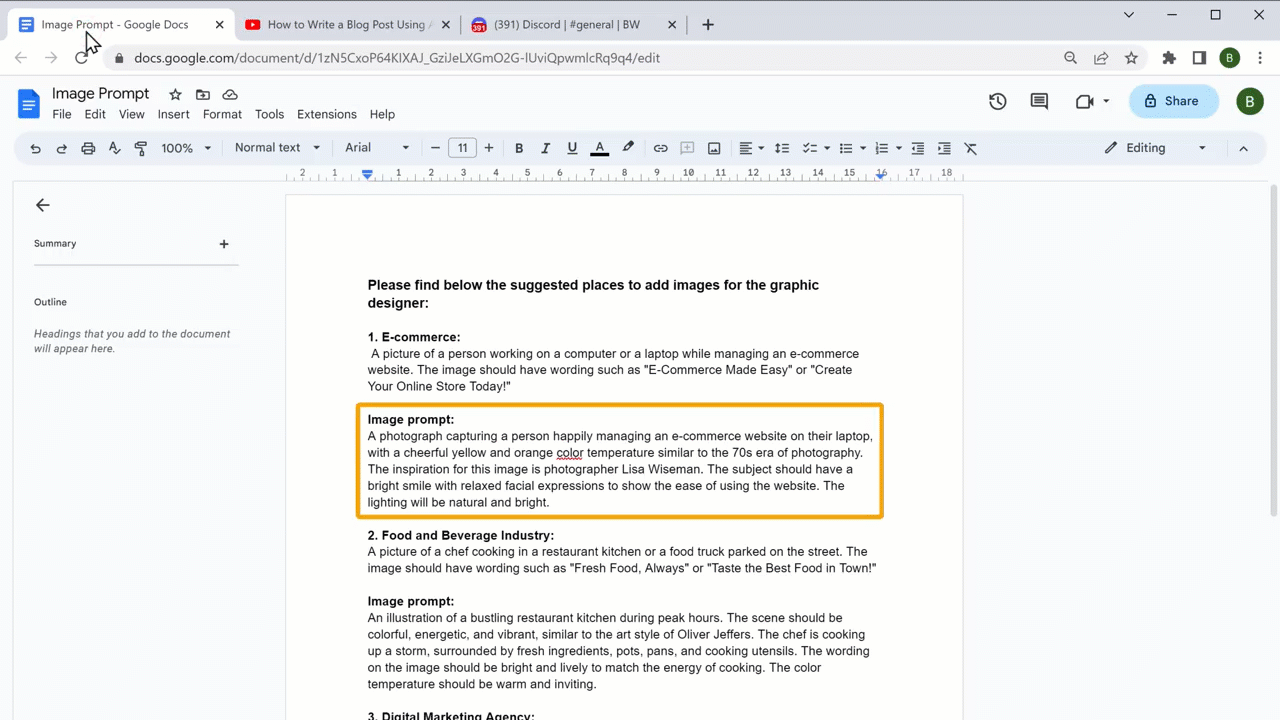Bookmark this page with star icon
The width and height of the screenshot is (1280, 720).
coord(1131,58)
